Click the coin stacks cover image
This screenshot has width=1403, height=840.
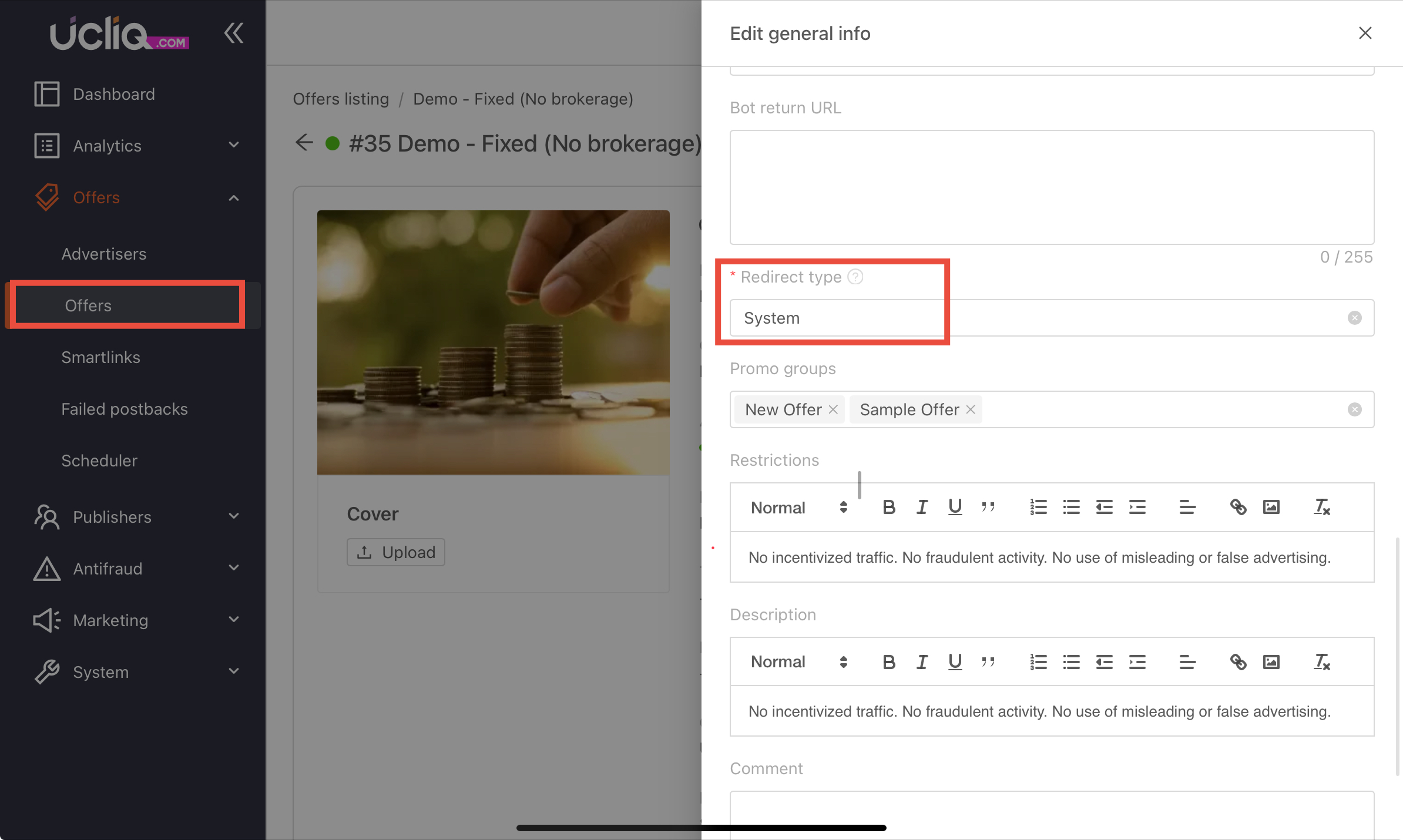pos(494,342)
